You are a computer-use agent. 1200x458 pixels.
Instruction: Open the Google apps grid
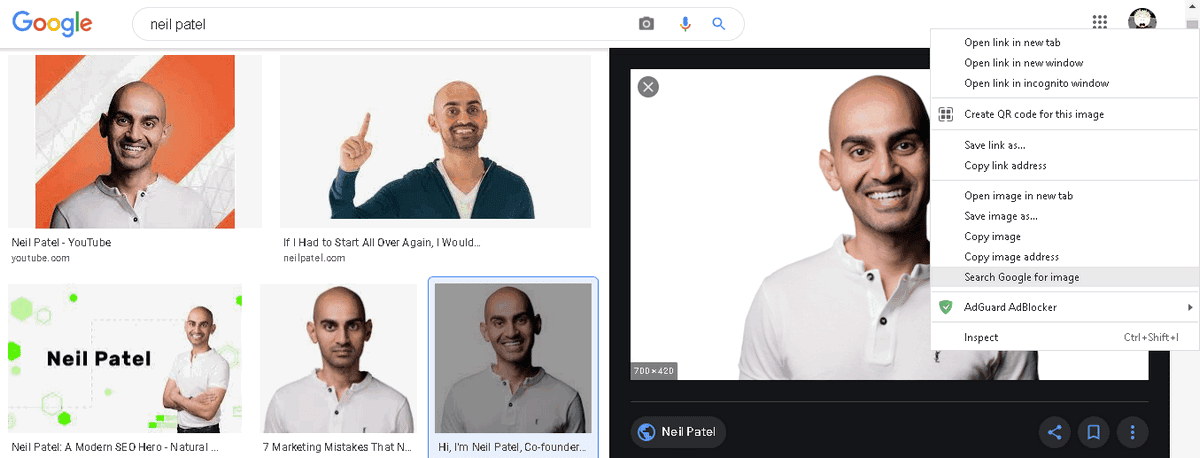[x=1100, y=23]
